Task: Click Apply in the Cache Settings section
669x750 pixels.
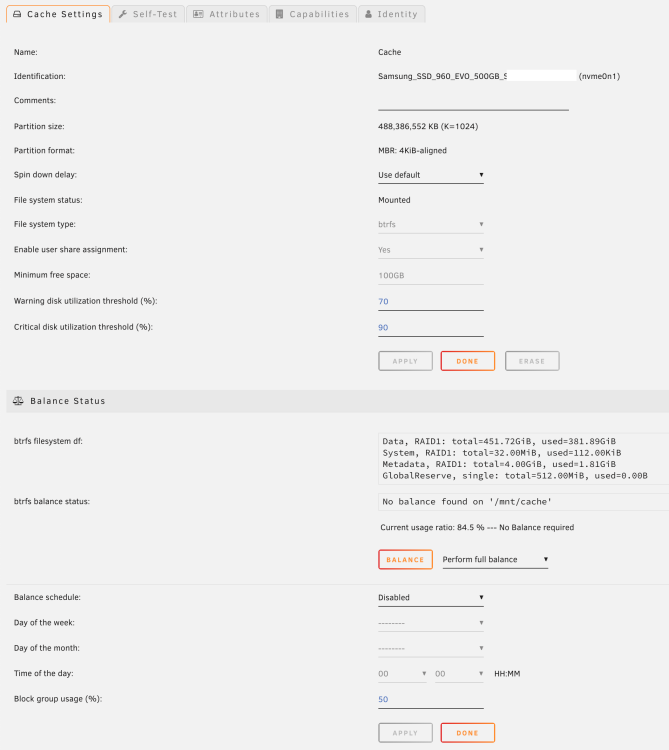Action: 406,361
